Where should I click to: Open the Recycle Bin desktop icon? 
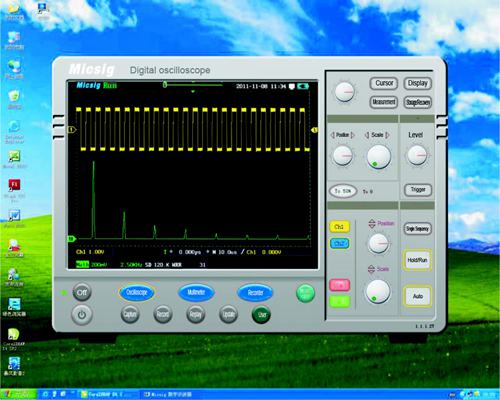pyautogui.click(x=14, y=96)
